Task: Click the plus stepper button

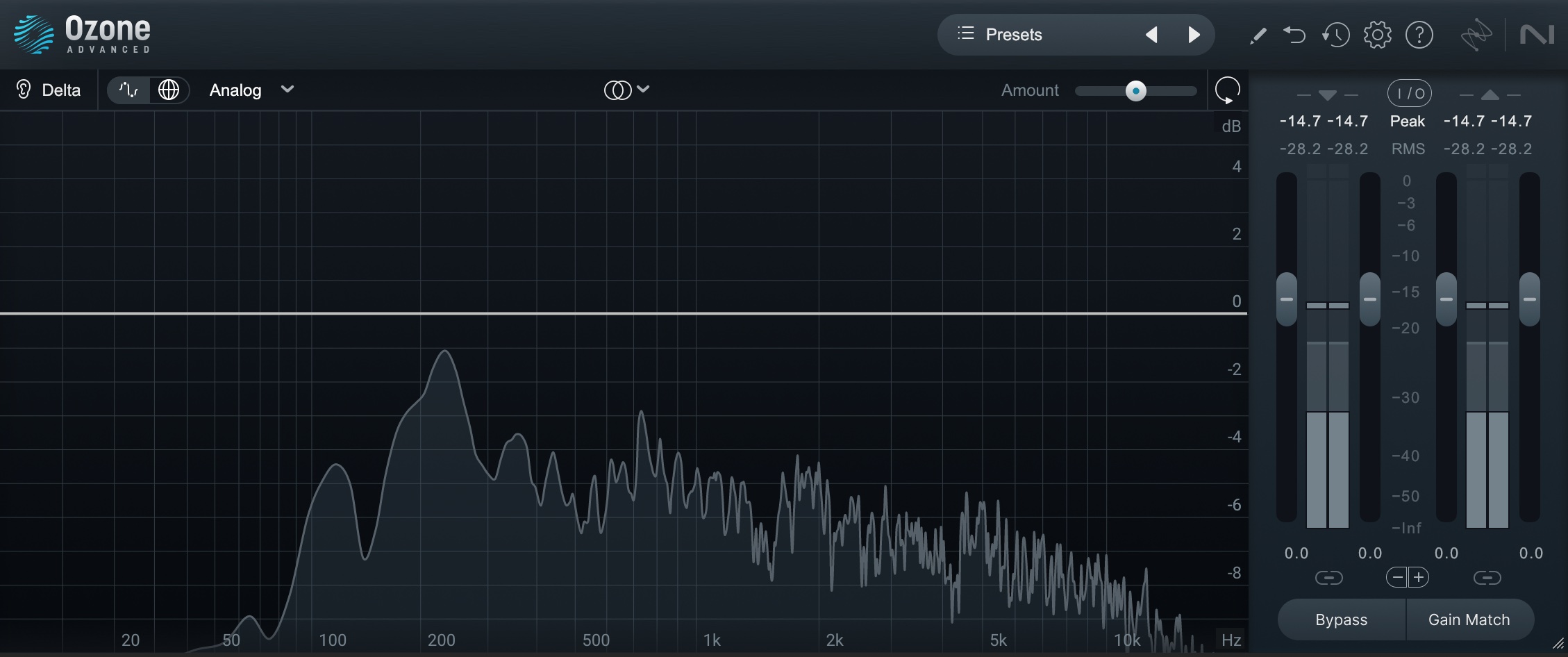Action: 1419,577
